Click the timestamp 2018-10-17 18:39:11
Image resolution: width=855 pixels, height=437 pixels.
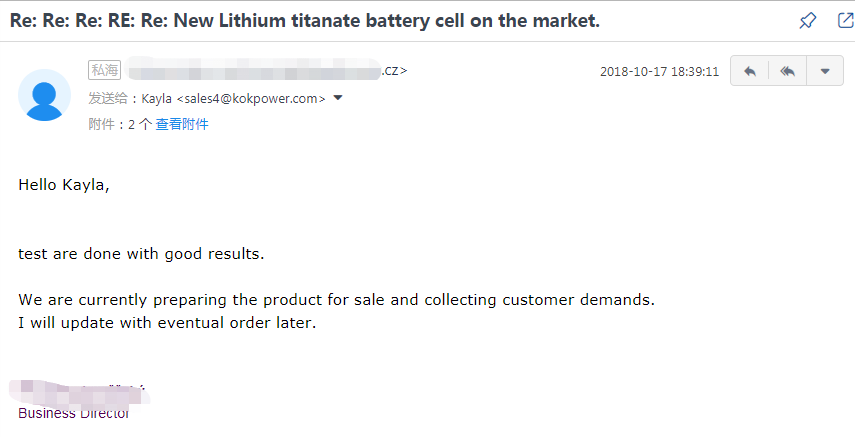pos(660,71)
